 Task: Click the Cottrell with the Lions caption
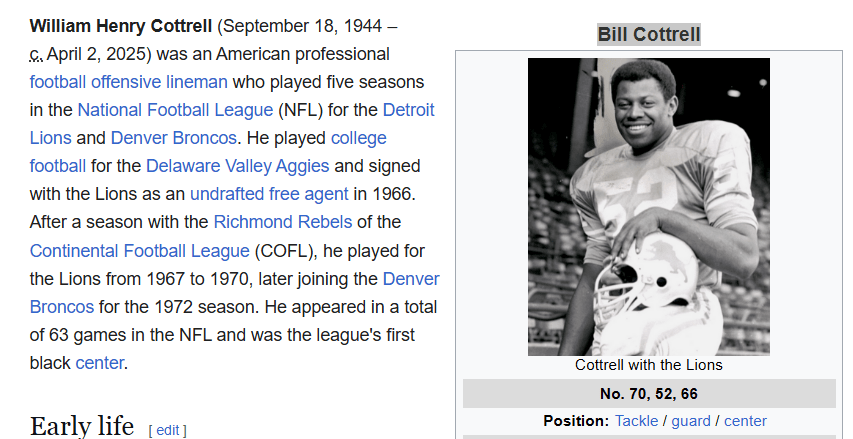(x=648, y=365)
